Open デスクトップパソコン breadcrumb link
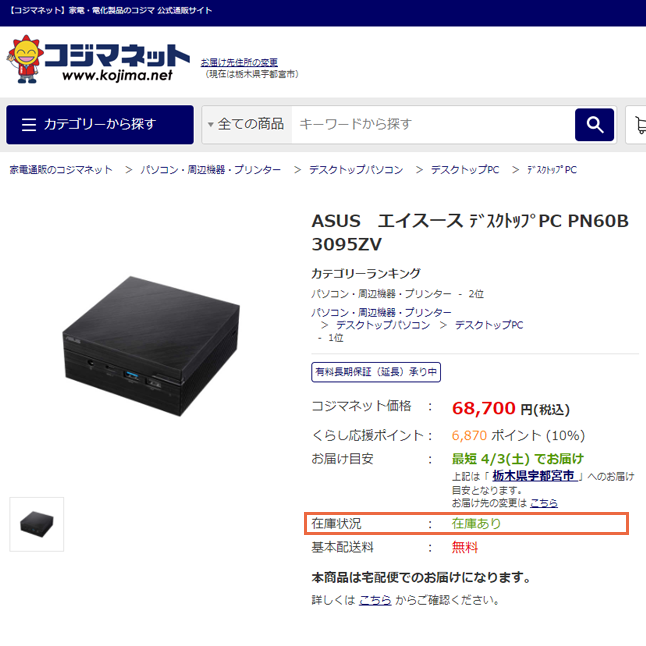646x646 pixels. 356,170
